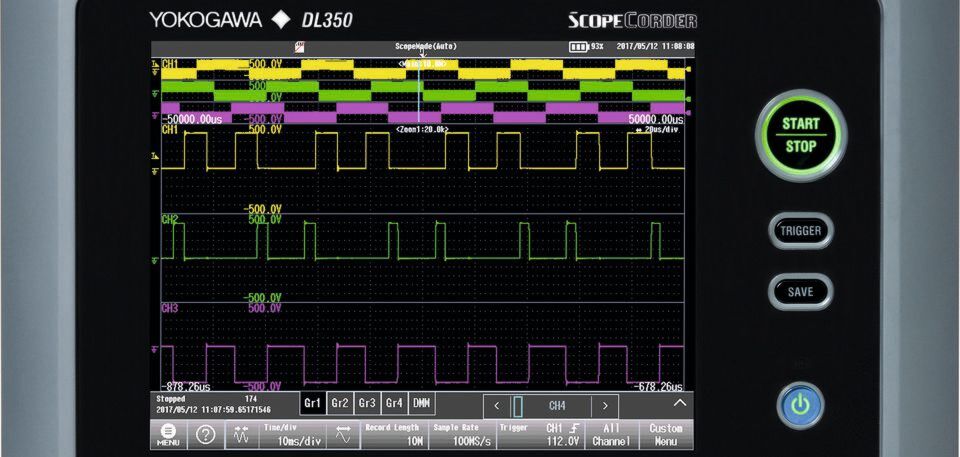Select channel box indicator beside CH4
This screenshot has width=960, height=457.
(518, 406)
